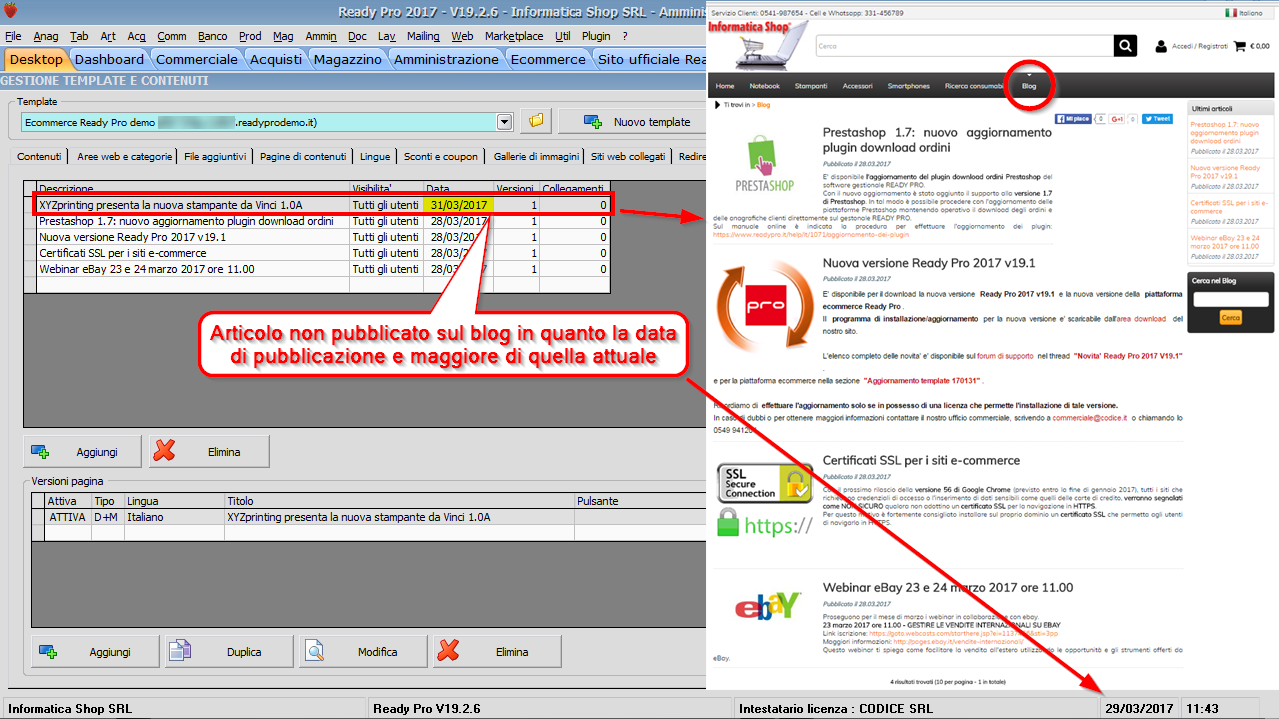Open the Prestashop 1.7 blog article title
Screen dimensions: 1279x719
pyautogui.click(x=937, y=140)
